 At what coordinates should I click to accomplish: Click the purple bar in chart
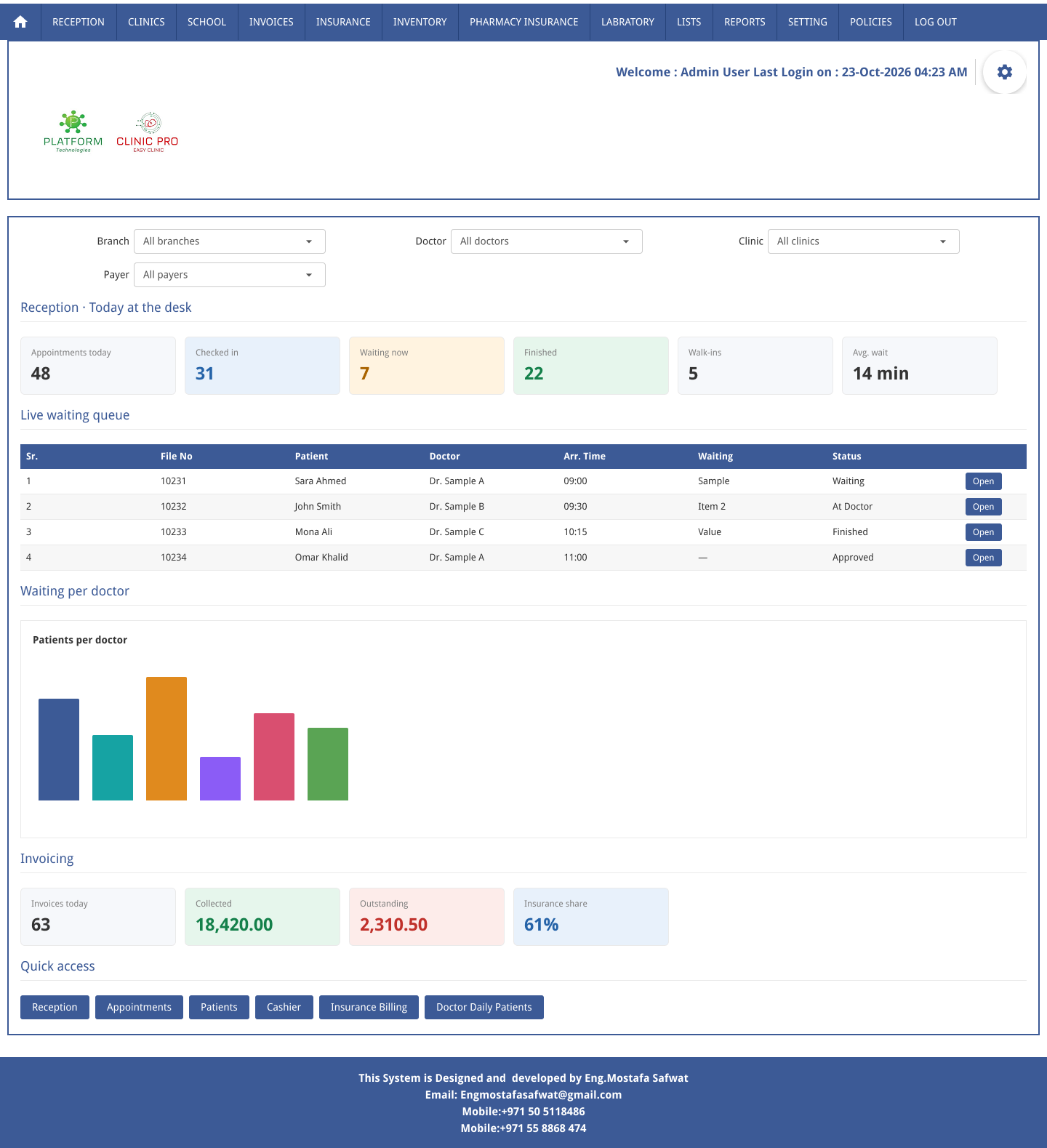(x=220, y=779)
